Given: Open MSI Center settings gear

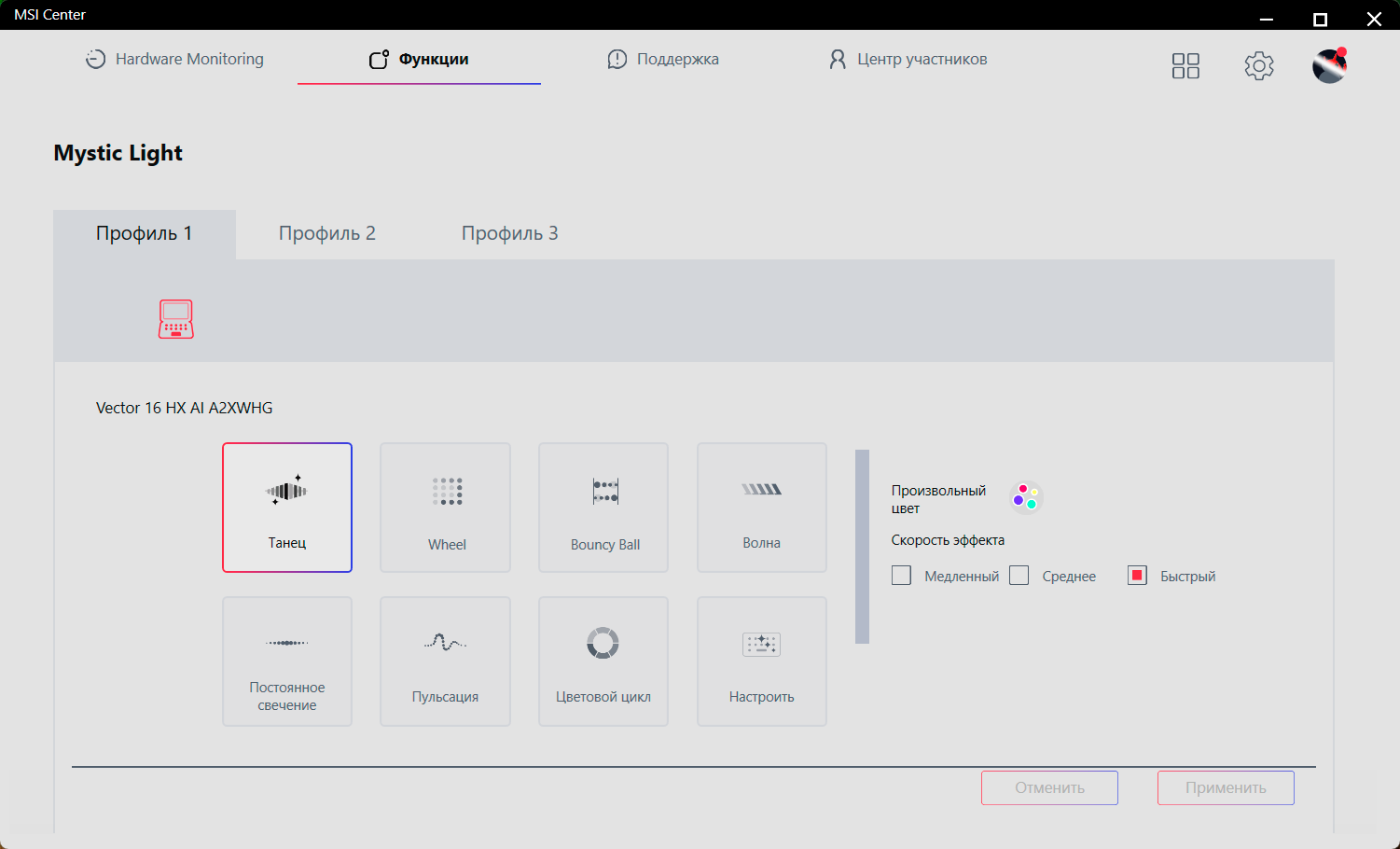Looking at the screenshot, I should [x=1259, y=65].
